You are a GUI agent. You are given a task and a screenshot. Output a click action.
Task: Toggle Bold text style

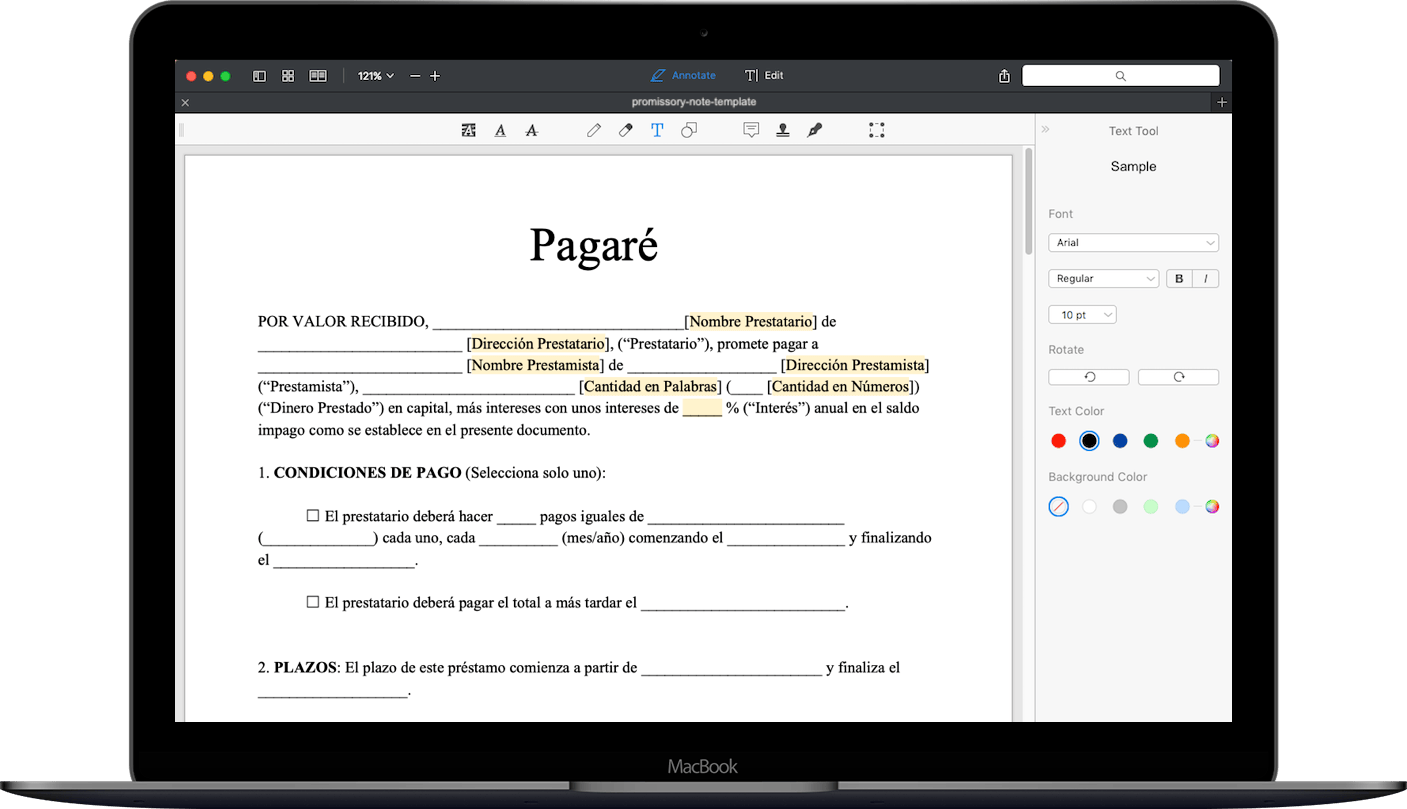1179,279
